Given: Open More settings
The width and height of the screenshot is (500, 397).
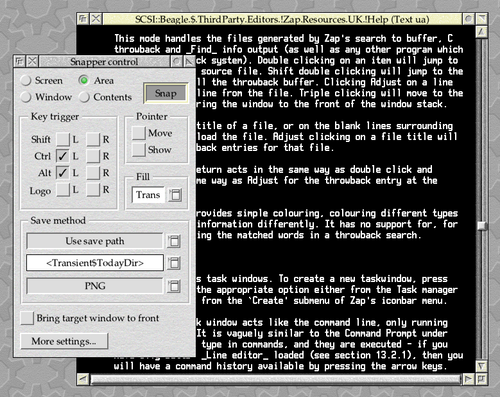Looking at the screenshot, I should click(64, 341).
